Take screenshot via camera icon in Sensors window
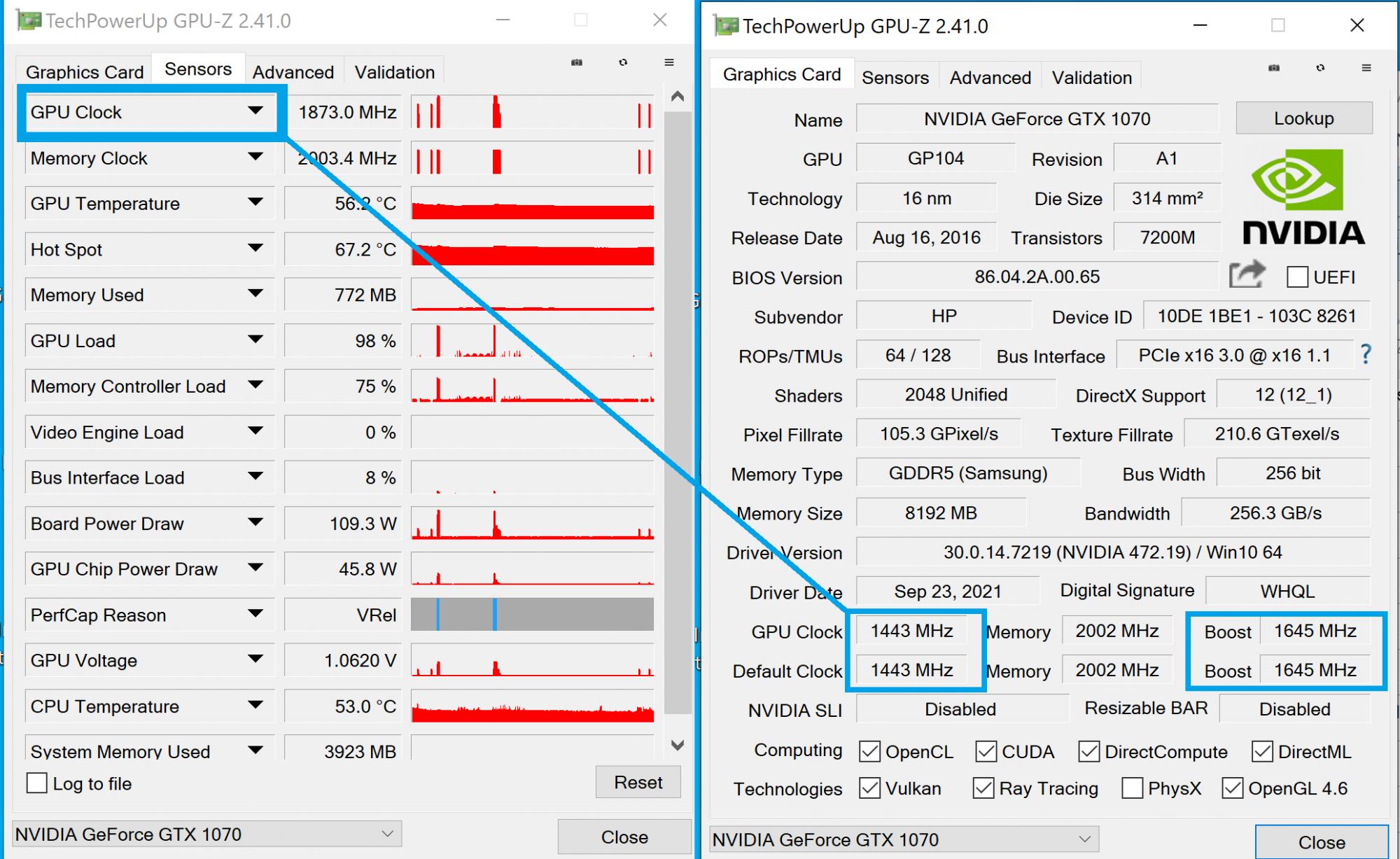This screenshot has width=1400, height=859. pyautogui.click(x=577, y=62)
